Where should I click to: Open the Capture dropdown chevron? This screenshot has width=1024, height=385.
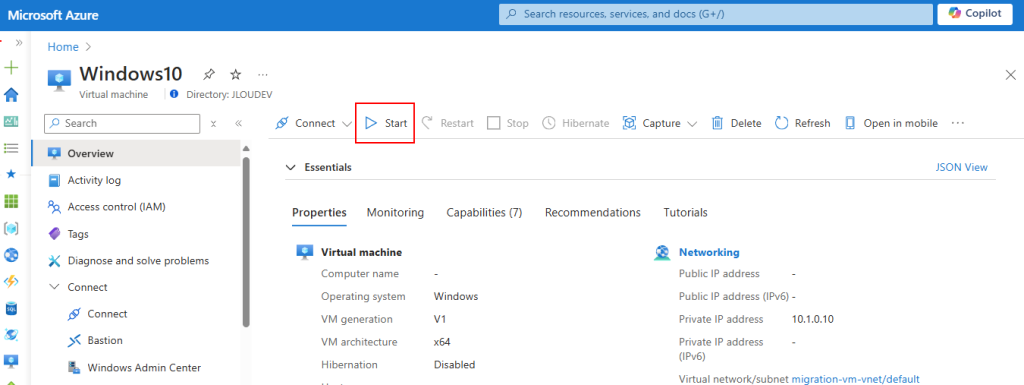[692, 124]
